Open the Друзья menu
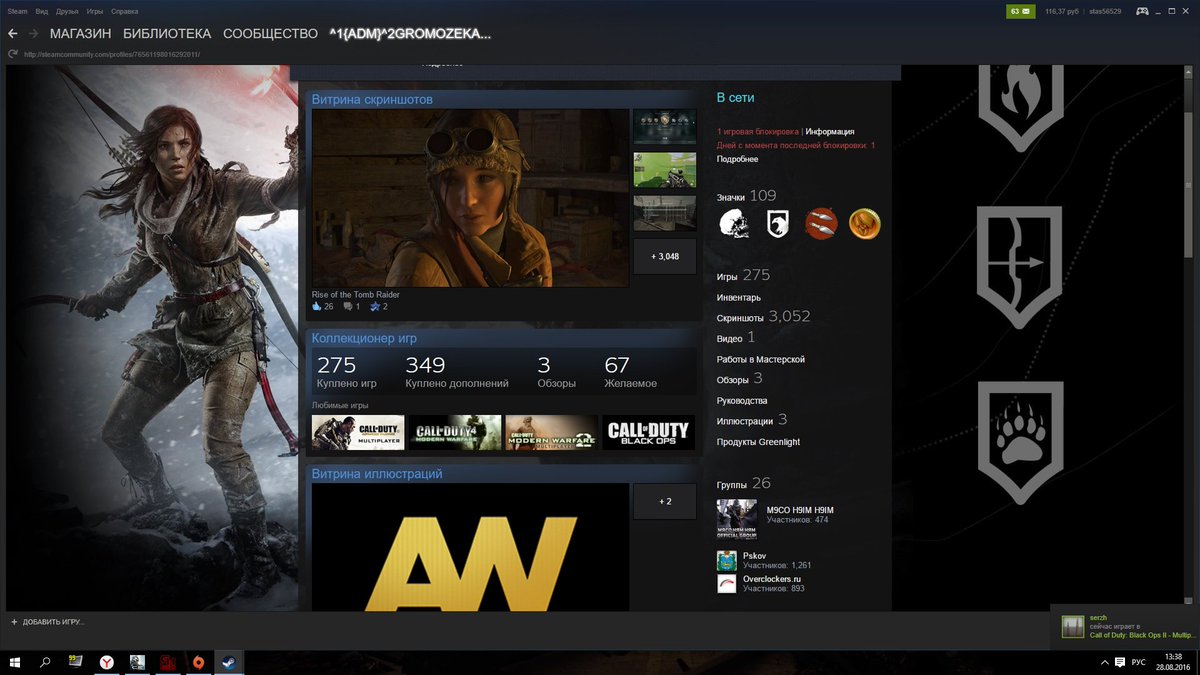 click(x=67, y=11)
